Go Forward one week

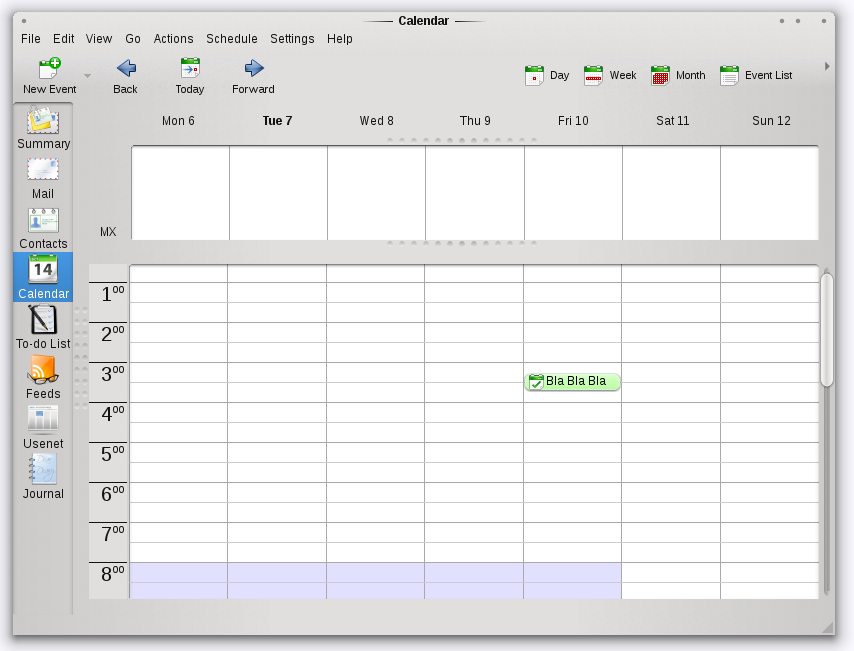click(x=253, y=76)
